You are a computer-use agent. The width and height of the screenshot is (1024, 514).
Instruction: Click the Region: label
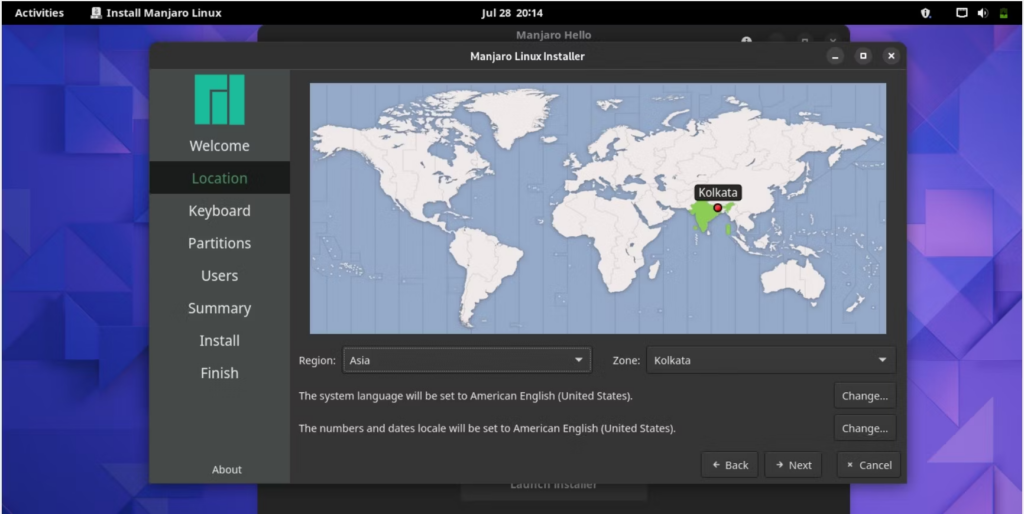[317, 360]
